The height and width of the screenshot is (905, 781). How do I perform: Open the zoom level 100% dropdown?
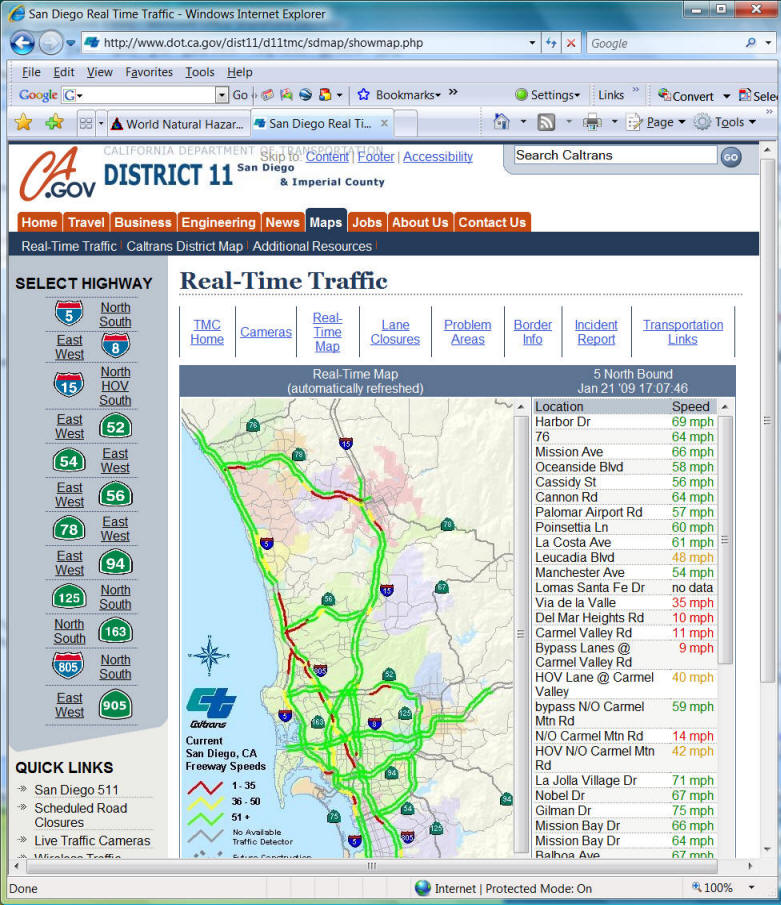(751, 888)
